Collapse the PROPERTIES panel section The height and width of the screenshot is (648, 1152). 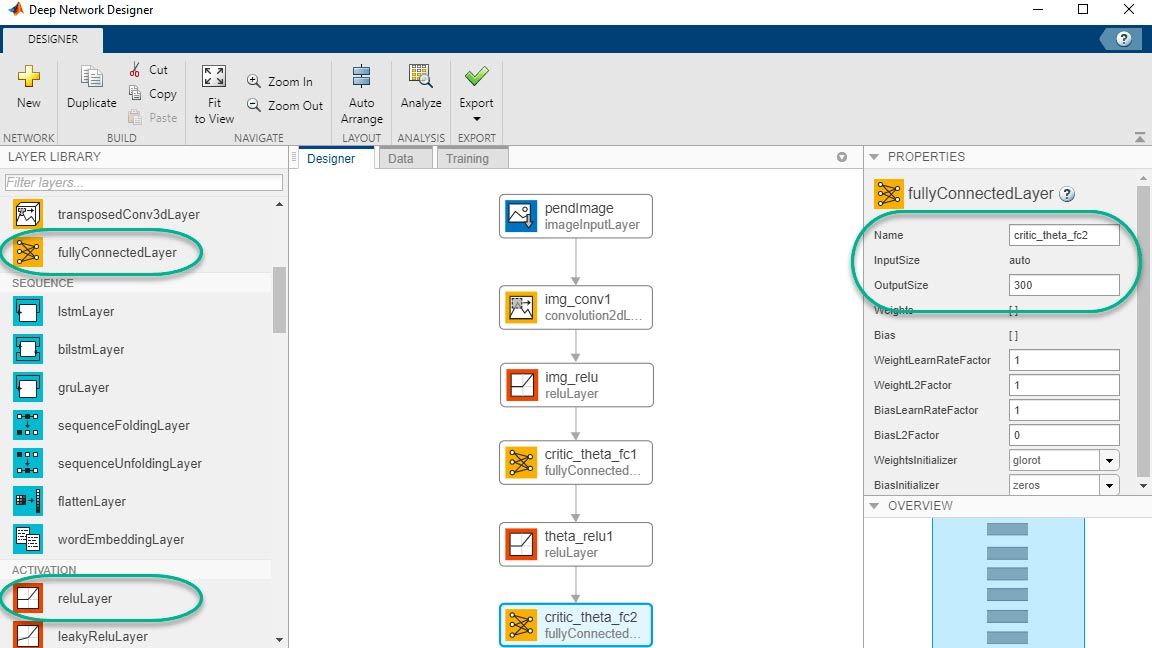pos(874,157)
